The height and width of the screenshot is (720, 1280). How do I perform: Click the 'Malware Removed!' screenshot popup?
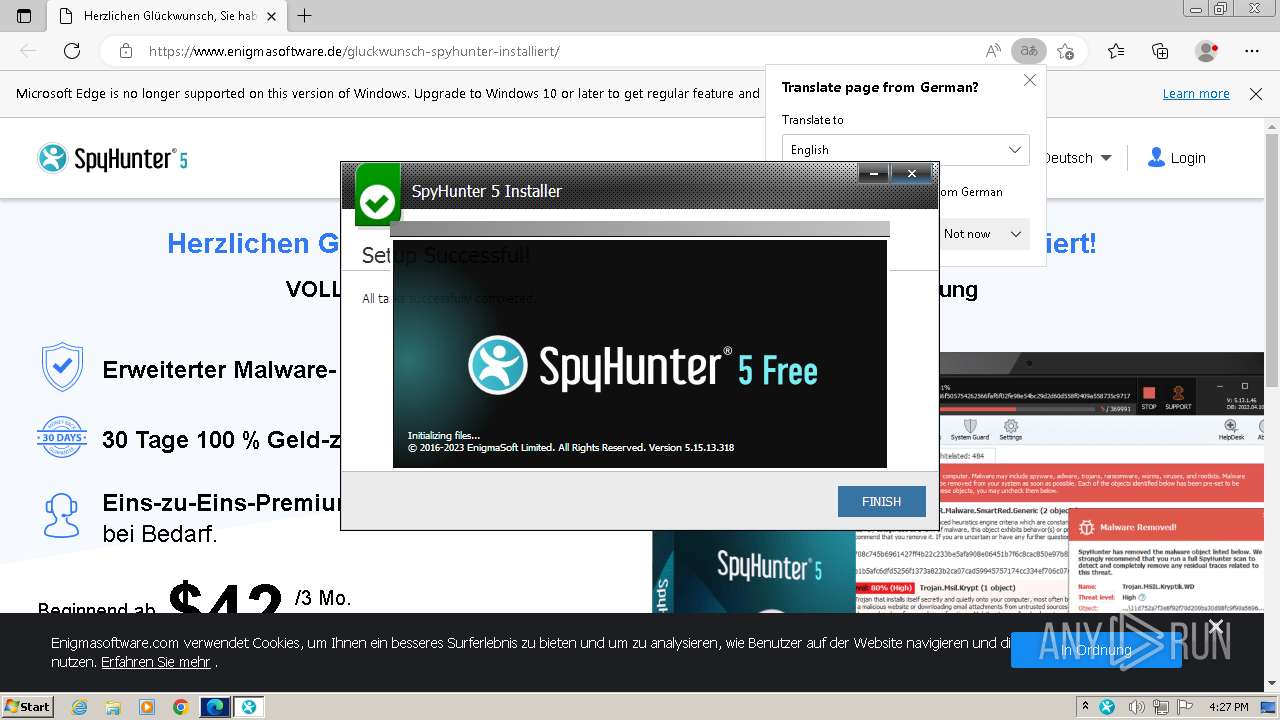(1167, 560)
